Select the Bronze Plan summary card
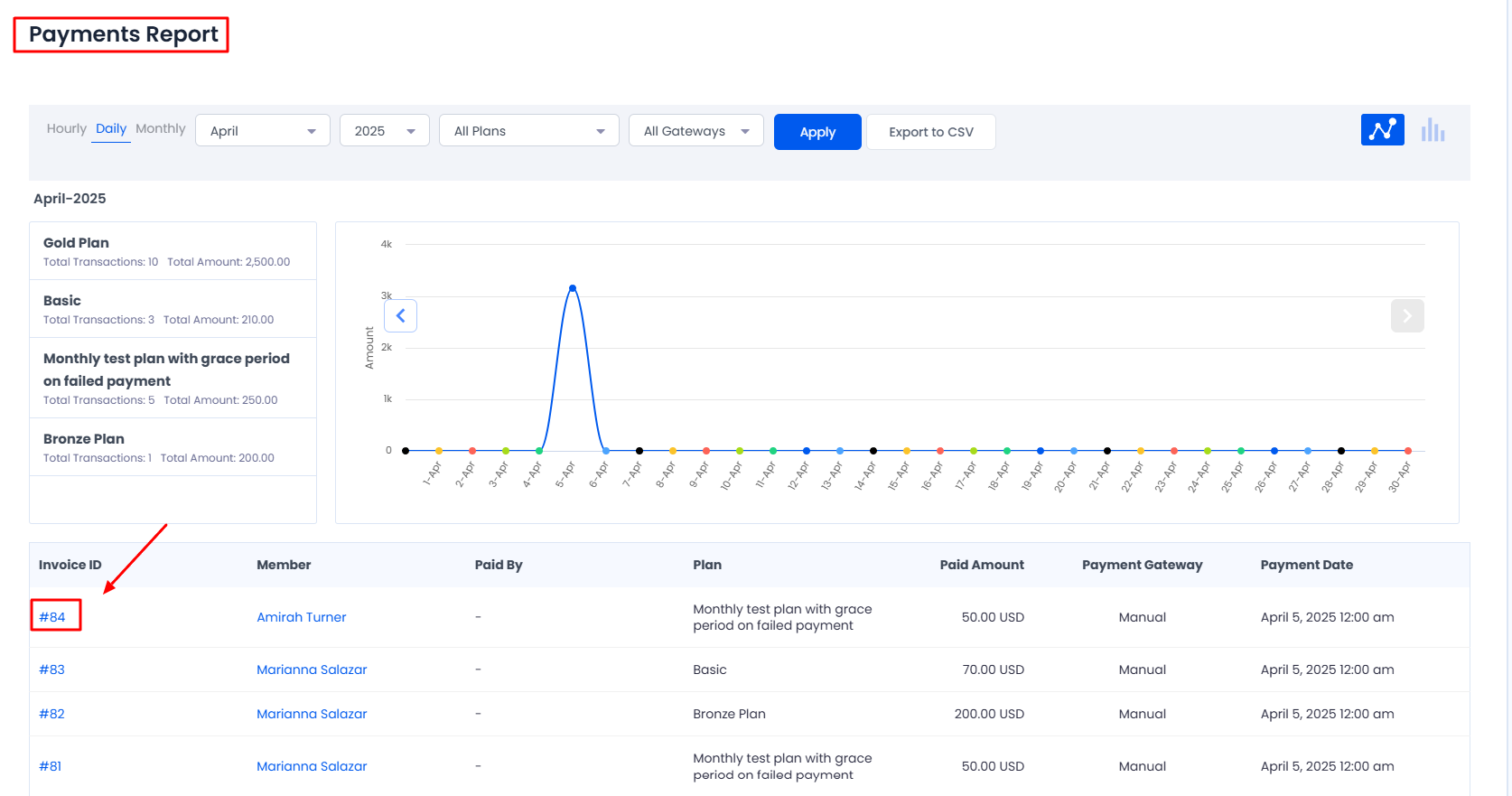The height and width of the screenshot is (796, 1512). point(173,447)
